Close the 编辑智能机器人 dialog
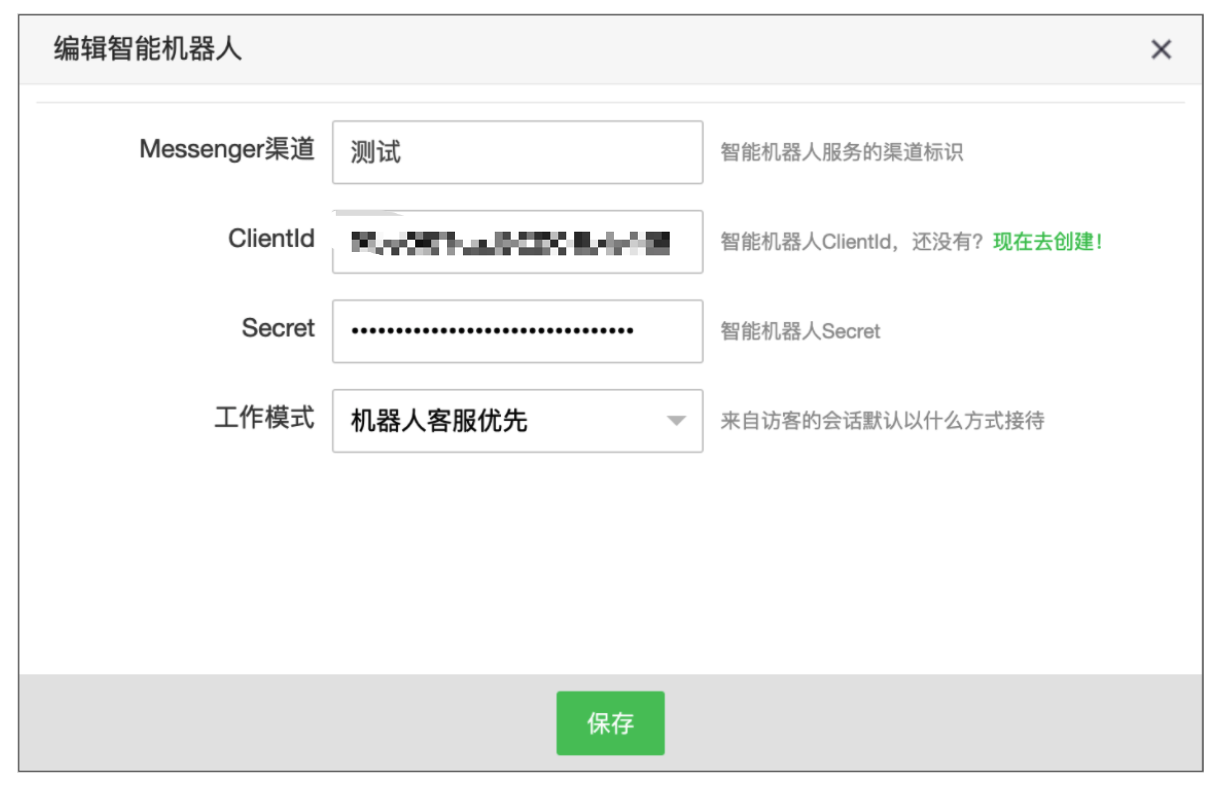Viewport: 1214px width, 788px height. point(1160,49)
